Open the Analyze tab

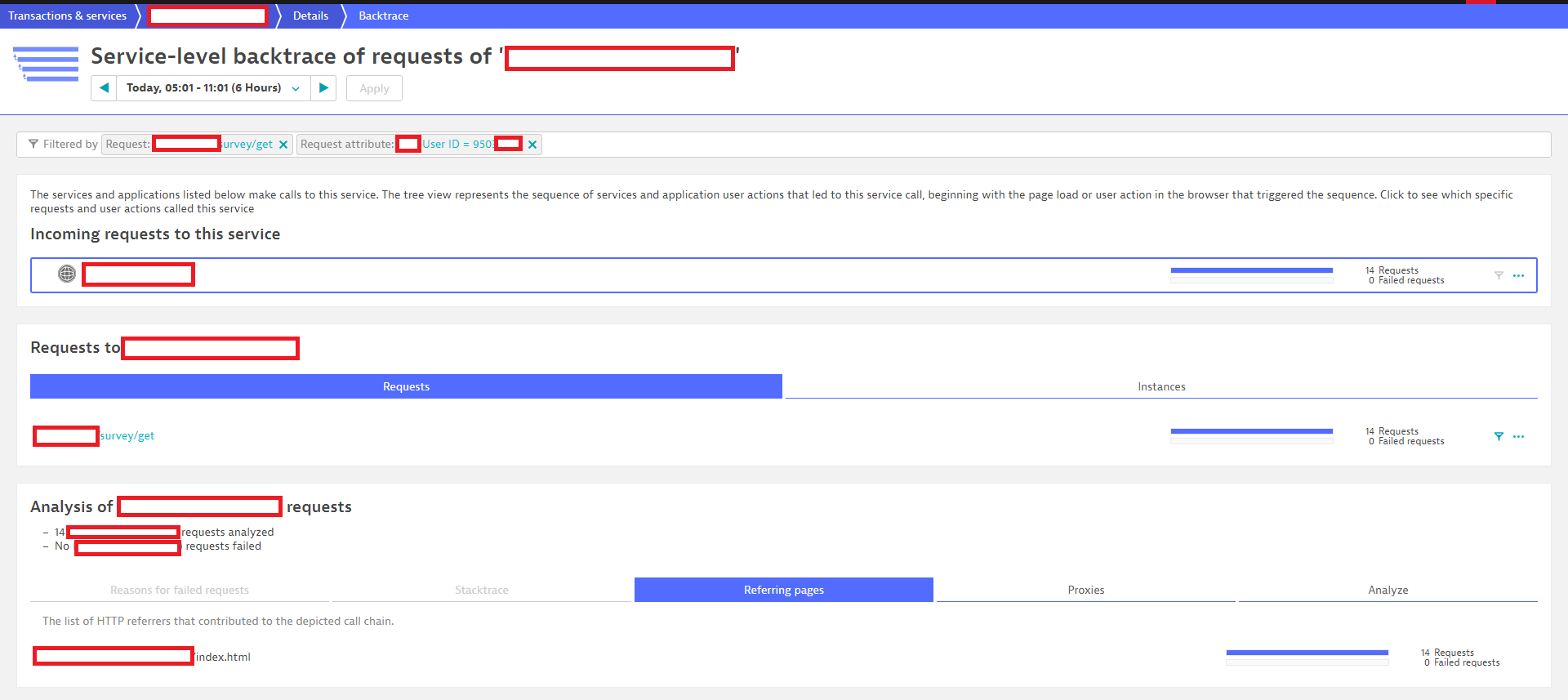point(1388,590)
